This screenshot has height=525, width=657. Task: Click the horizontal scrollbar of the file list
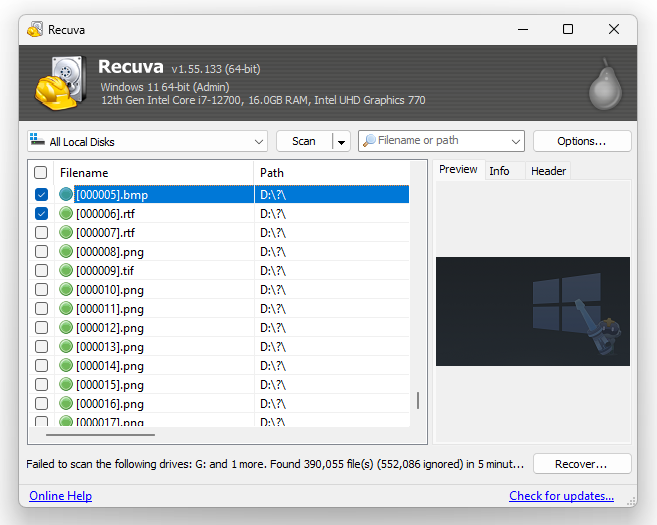click(101, 435)
